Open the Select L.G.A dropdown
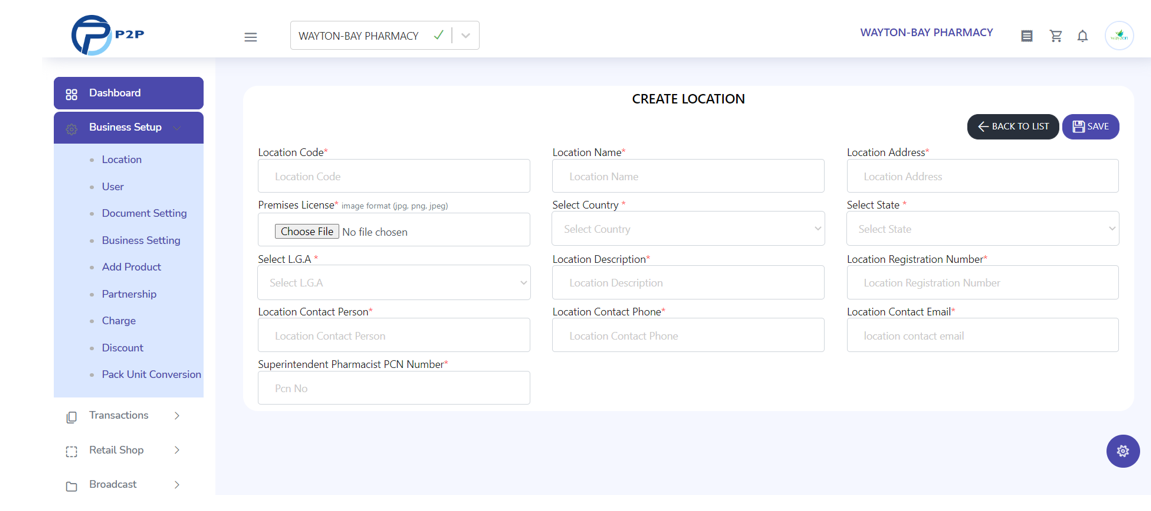The width and height of the screenshot is (1151, 511). pyautogui.click(x=394, y=282)
